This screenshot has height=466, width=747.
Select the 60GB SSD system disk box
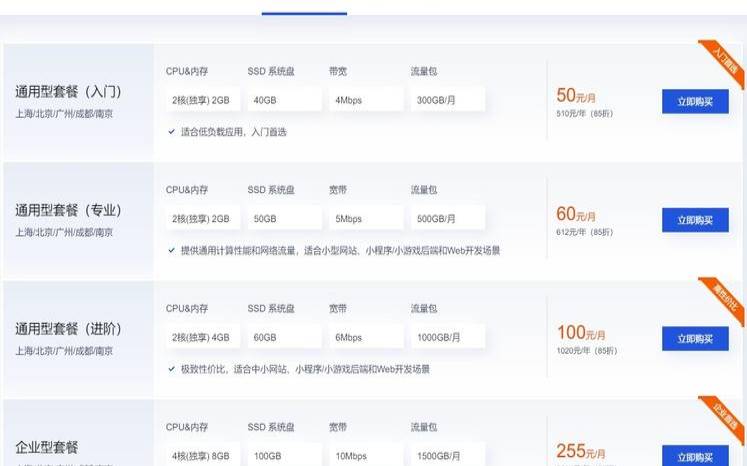click(284, 337)
